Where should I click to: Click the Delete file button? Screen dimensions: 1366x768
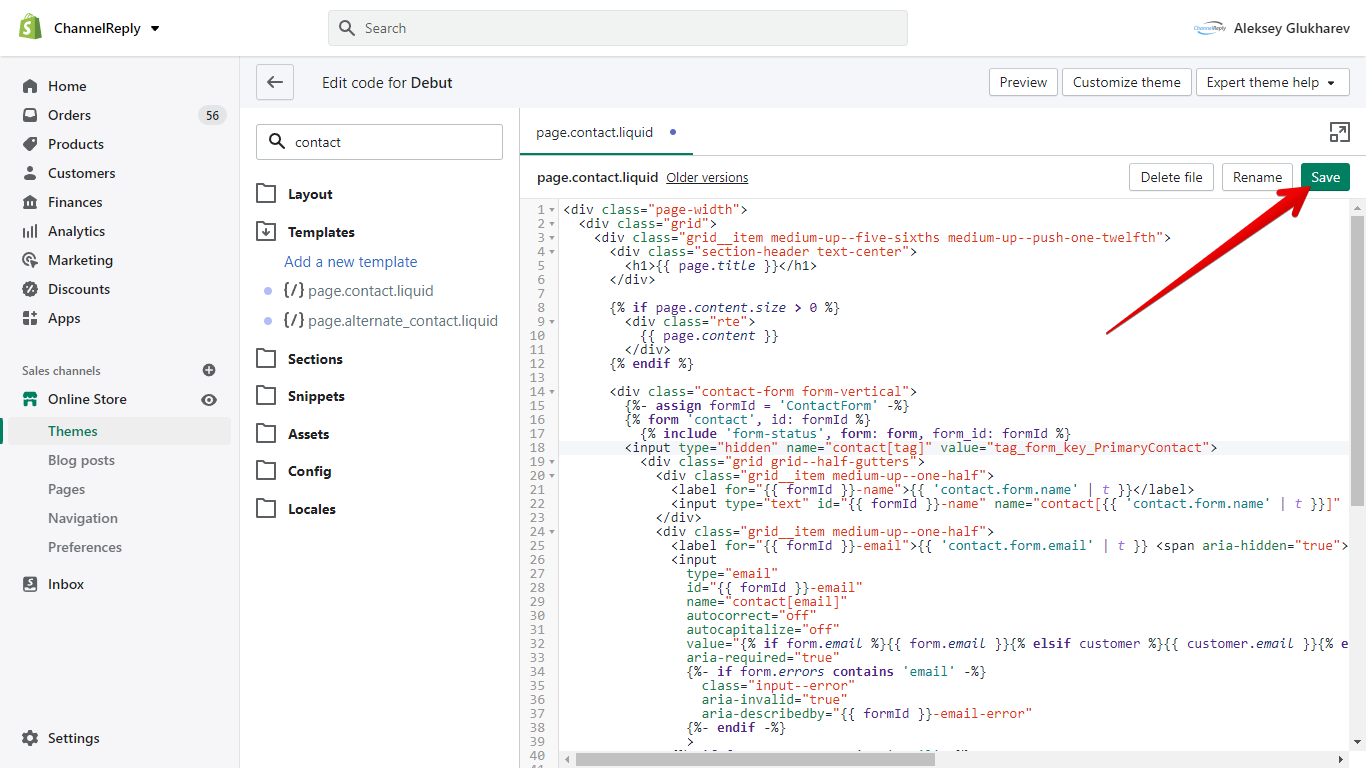click(1171, 177)
